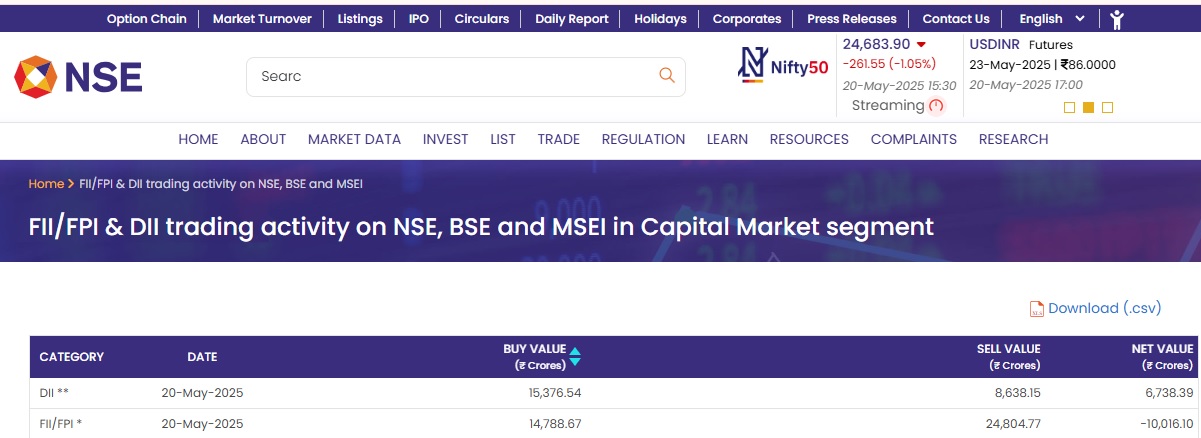This screenshot has width=1201, height=438.
Task: Open the accessibility person icon
Action: click(1117, 18)
